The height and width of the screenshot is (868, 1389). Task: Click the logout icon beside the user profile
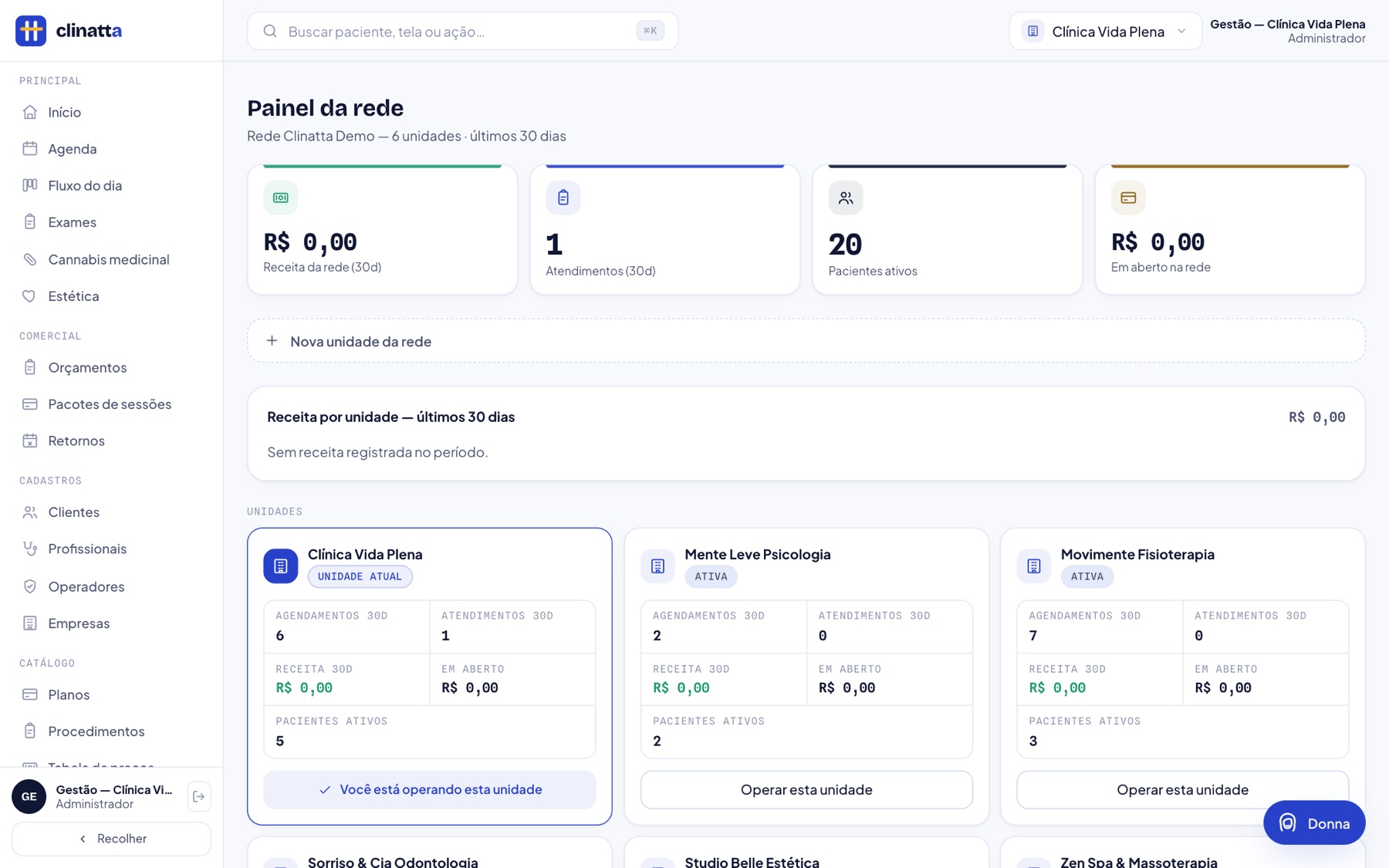pos(199,796)
